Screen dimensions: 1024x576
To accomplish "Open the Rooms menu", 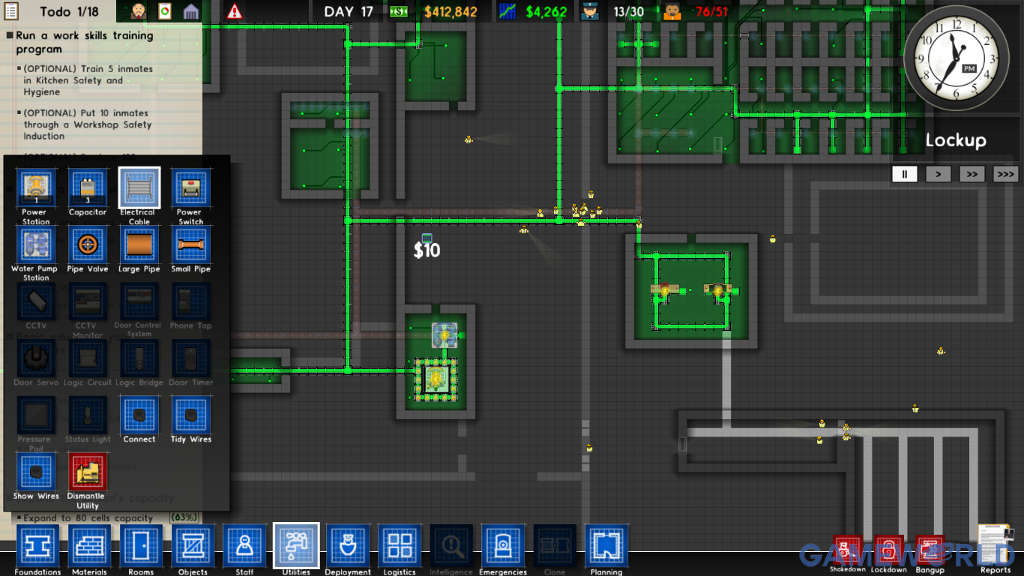I will pyautogui.click(x=141, y=546).
